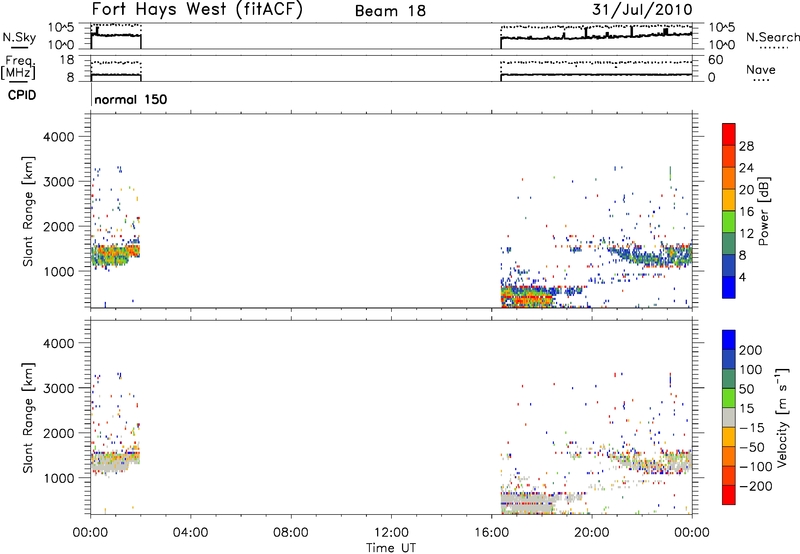Screen dimensions: 800x554
Task: Click the '20:00' time tick label
Action: click(591, 533)
